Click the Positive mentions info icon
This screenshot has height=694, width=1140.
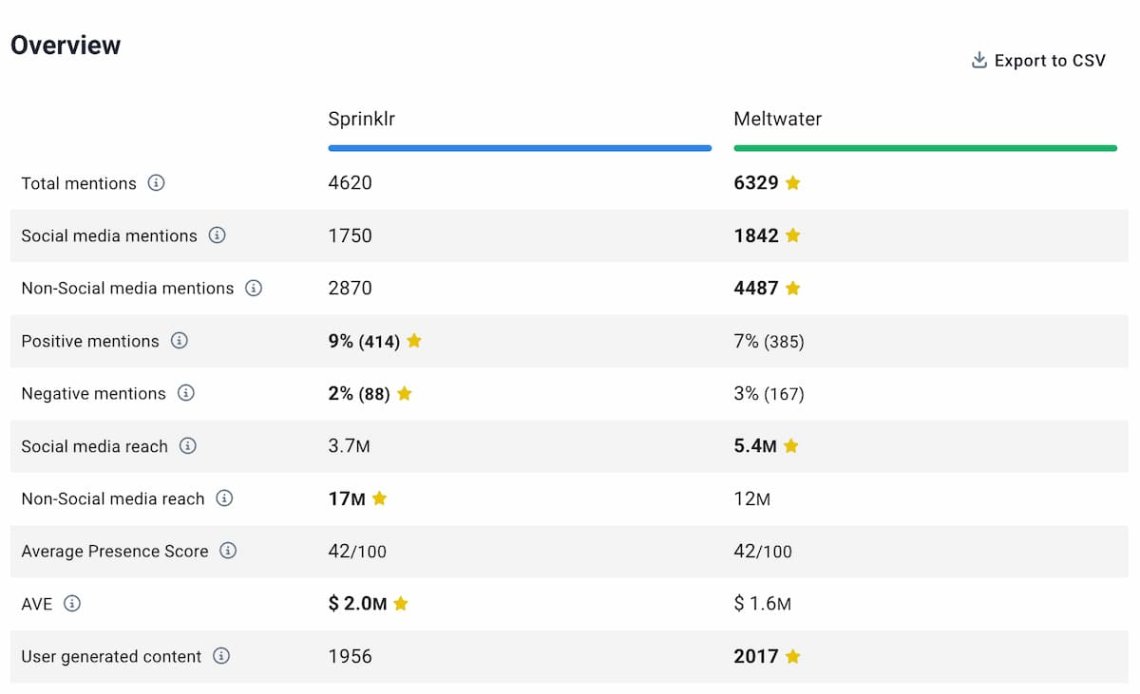pos(179,341)
